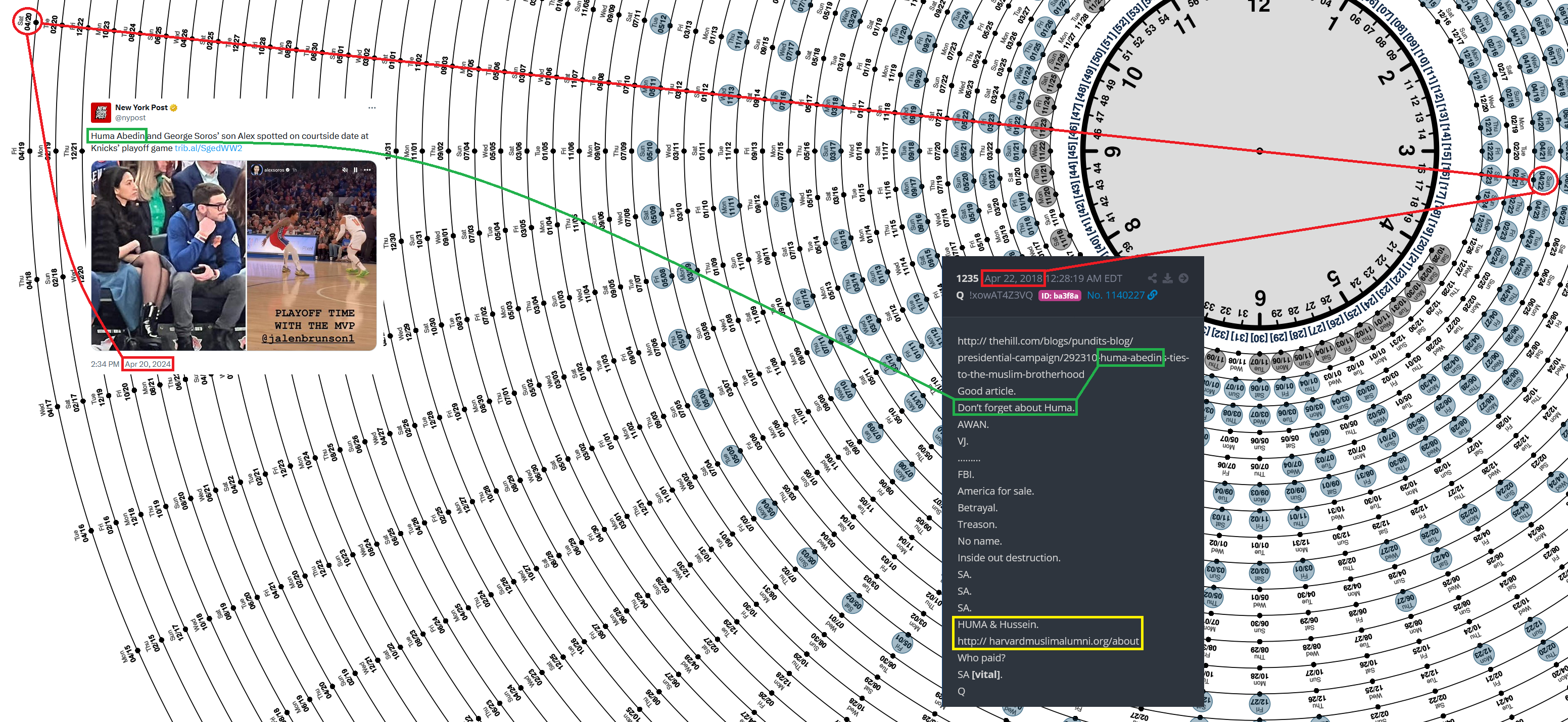This screenshot has width=1568, height=722.
Task: Open the Playoff Time story image
Action: point(312,256)
